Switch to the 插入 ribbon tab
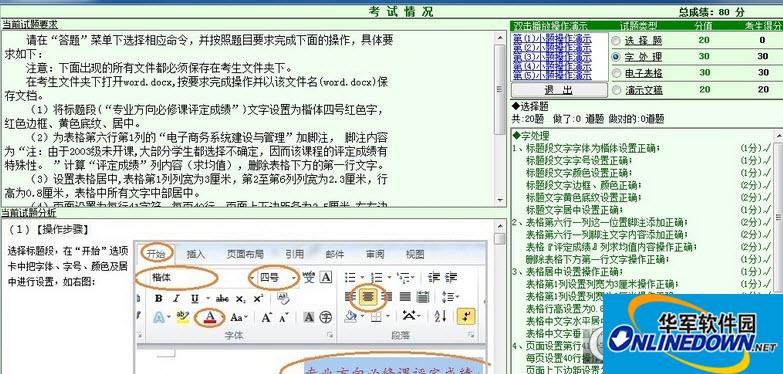This screenshot has height=374, width=783. click(195, 254)
